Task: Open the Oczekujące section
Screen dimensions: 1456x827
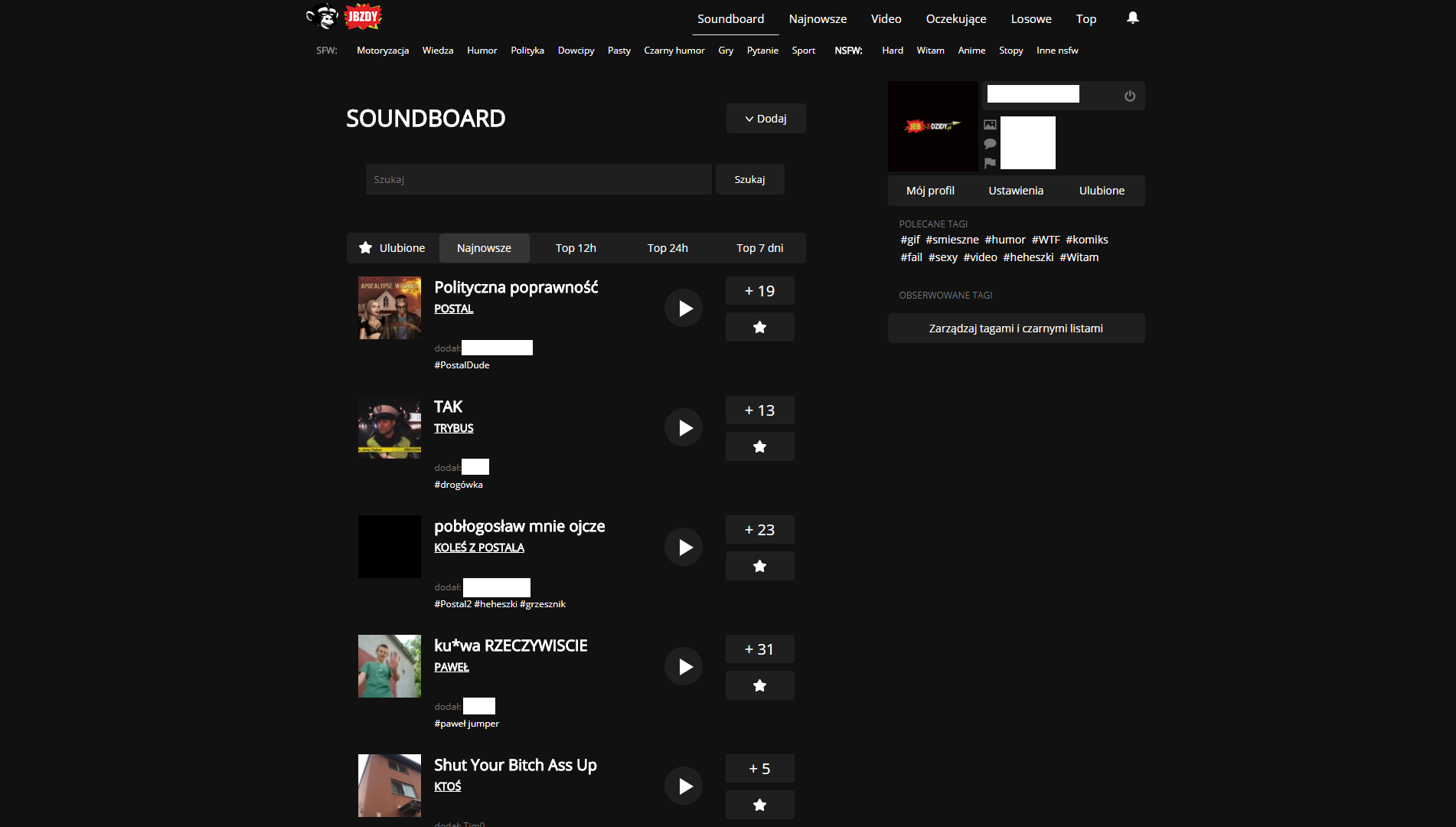Action: 956,18
